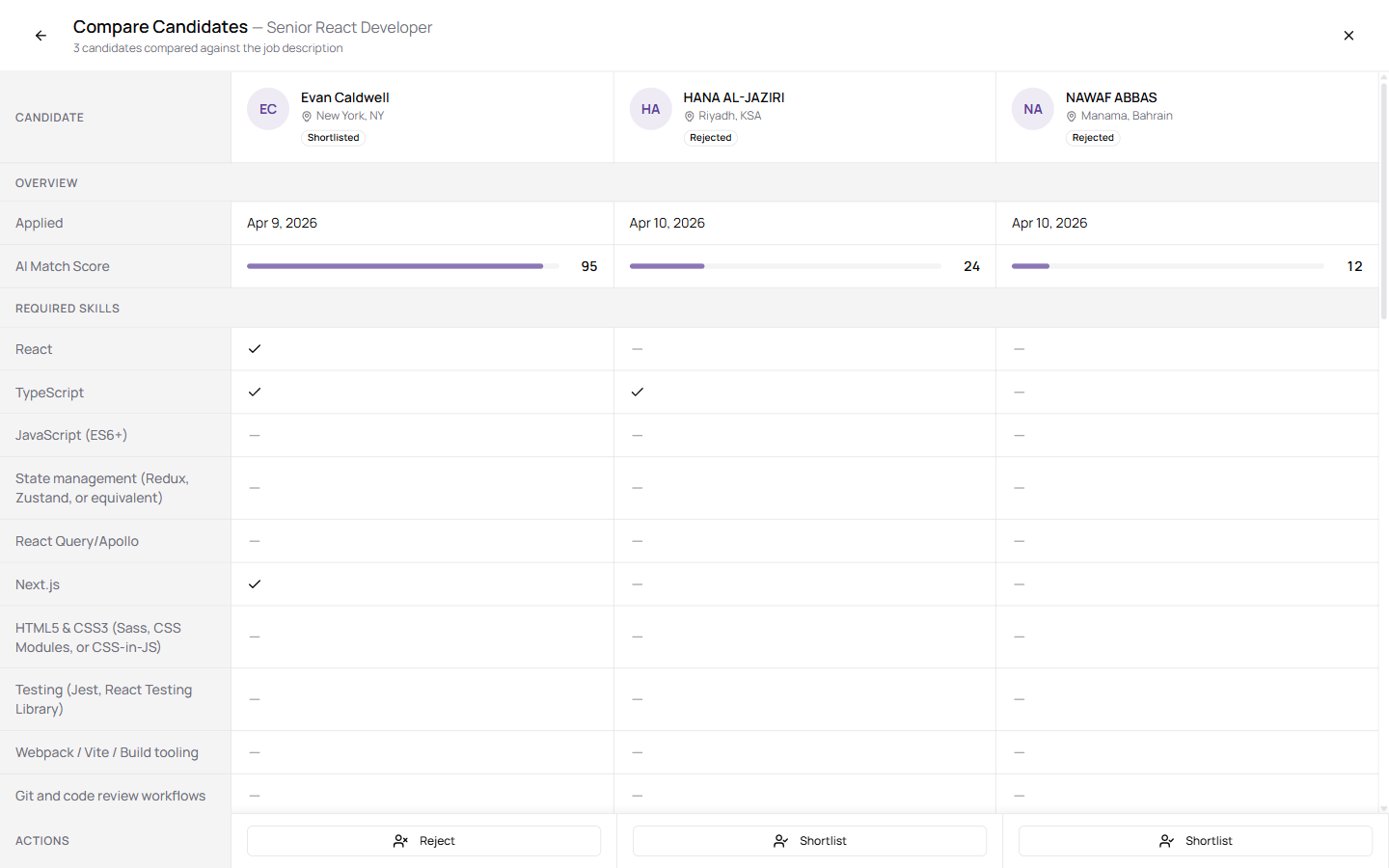
Task: Click Nawaf Abbas's AI match score bar
Action: pos(1167,266)
